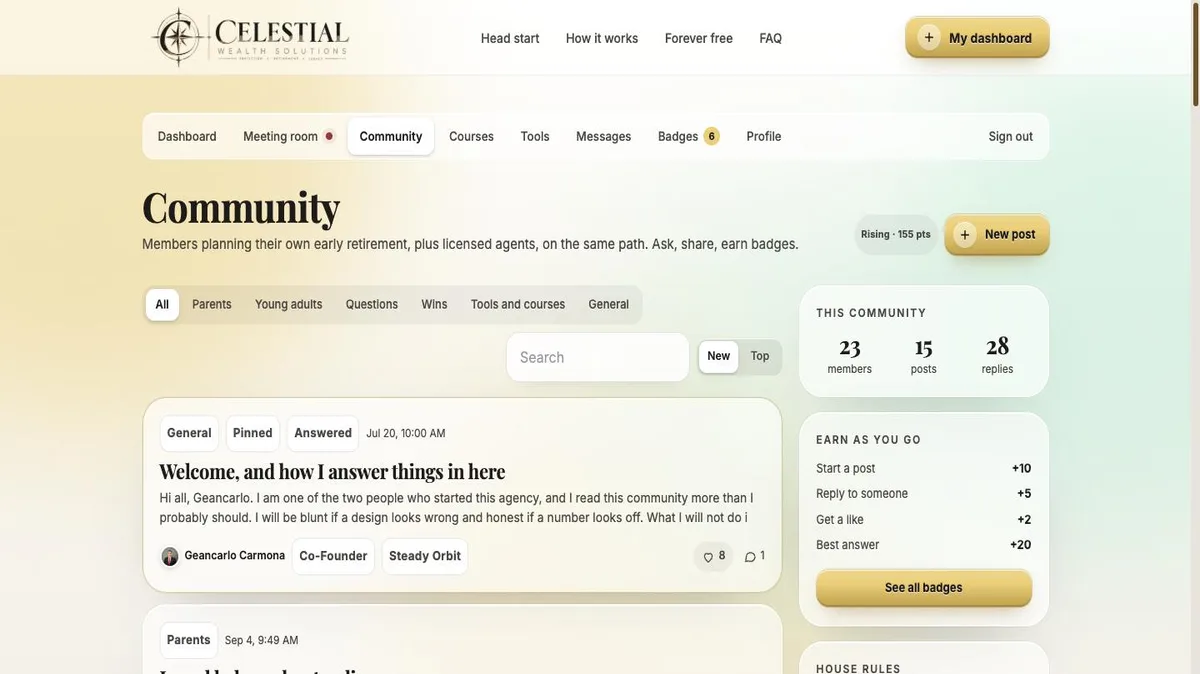Open the 'Welcome, and how I answer things' post
1200x674 pixels.
pyautogui.click(x=332, y=471)
